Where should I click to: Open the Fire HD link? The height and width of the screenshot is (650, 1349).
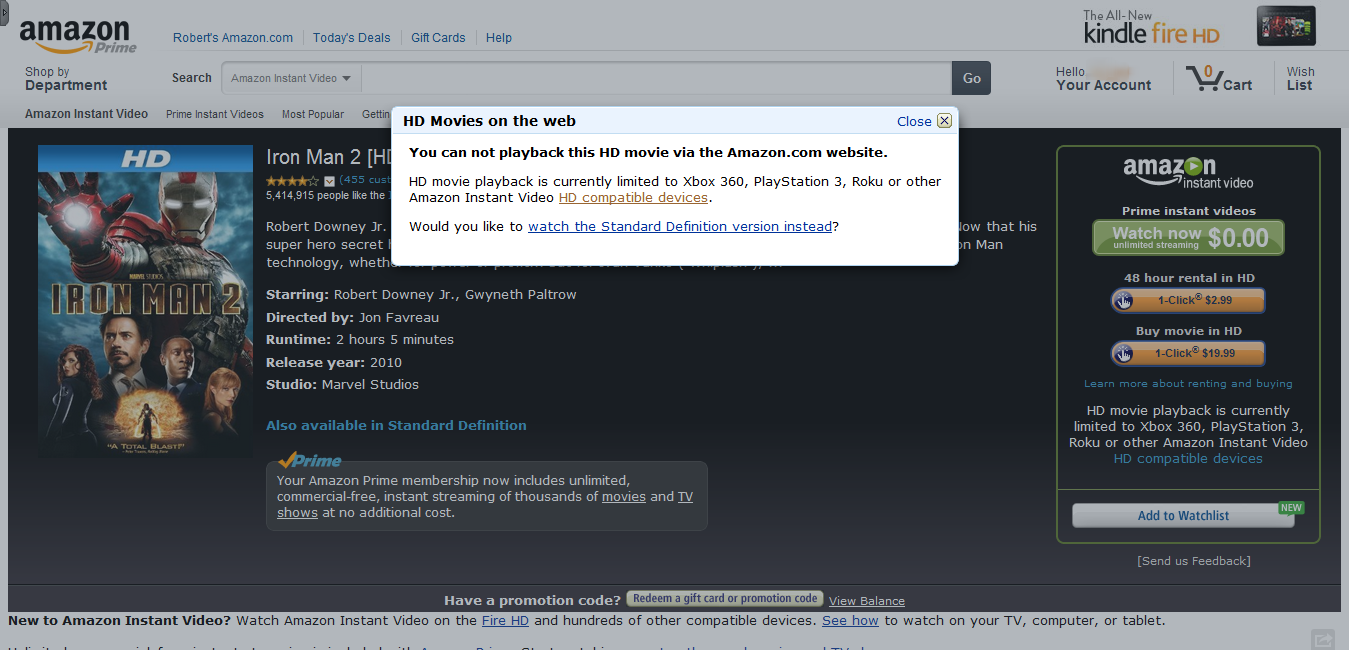pos(505,621)
